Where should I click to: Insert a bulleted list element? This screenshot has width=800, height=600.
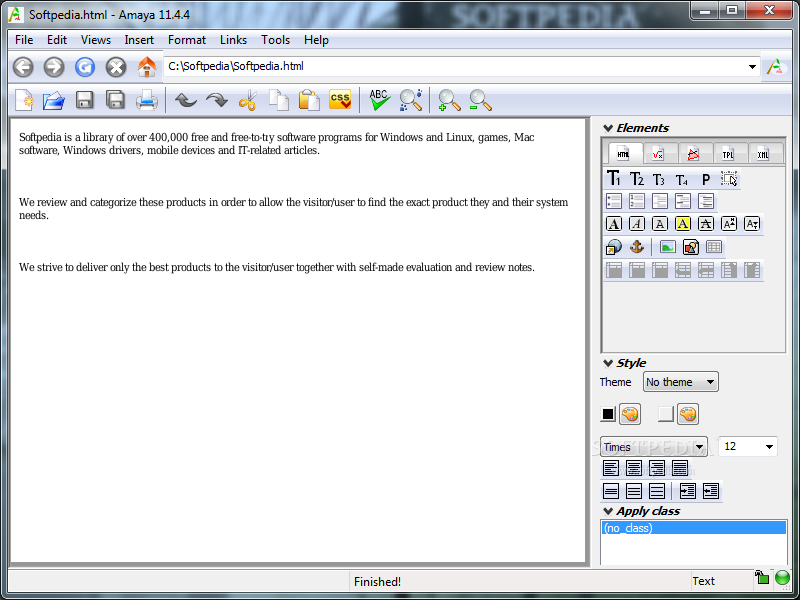614,201
